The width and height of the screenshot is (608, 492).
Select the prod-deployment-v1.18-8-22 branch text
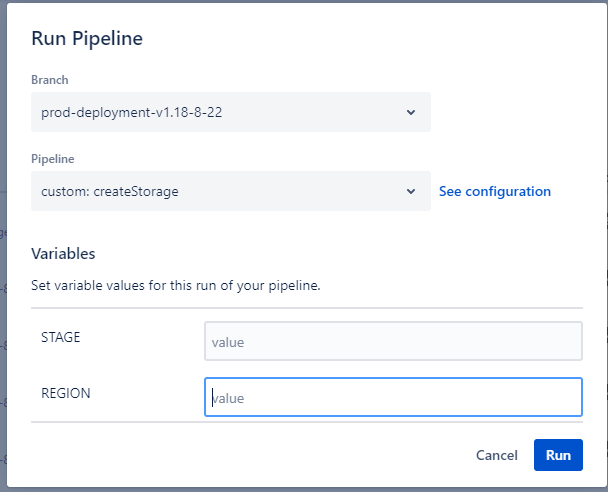tap(131, 112)
